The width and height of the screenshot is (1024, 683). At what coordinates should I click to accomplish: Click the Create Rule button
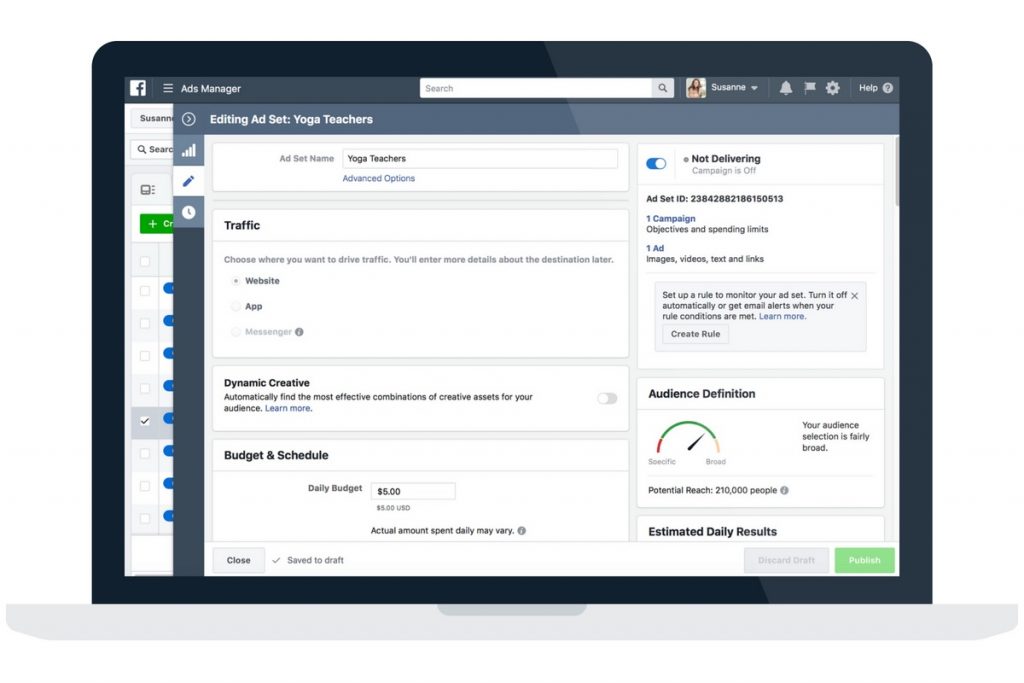click(695, 334)
